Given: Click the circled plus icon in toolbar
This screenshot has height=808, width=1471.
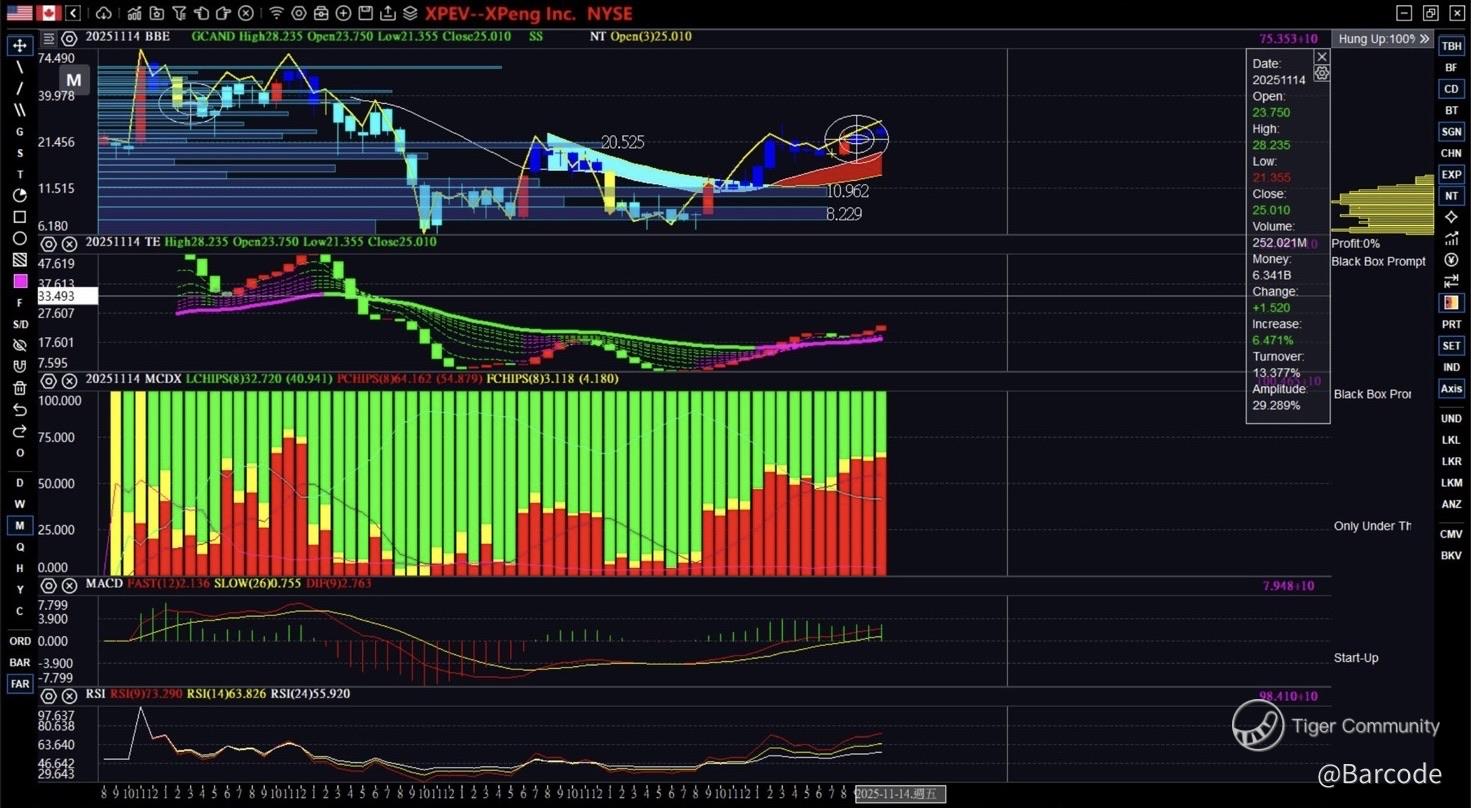Looking at the screenshot, I should 343,13.
